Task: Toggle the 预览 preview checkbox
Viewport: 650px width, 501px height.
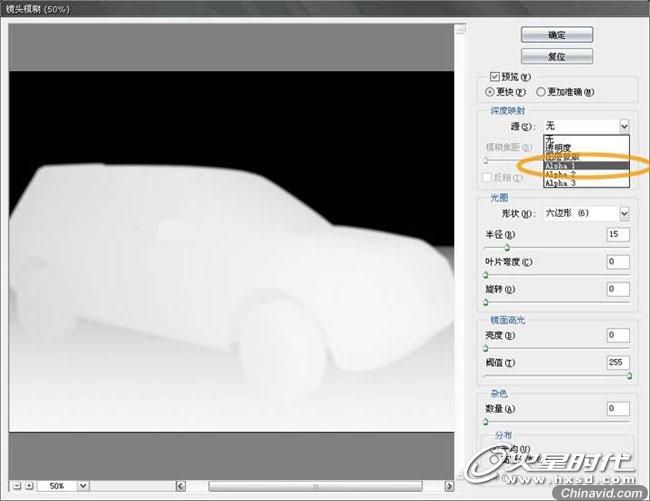Action: [494, 77]
